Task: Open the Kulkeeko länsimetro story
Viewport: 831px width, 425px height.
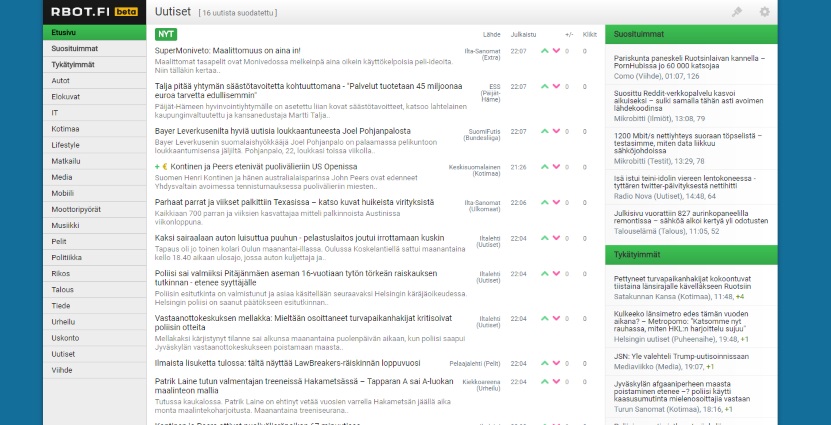Action: 682,321
